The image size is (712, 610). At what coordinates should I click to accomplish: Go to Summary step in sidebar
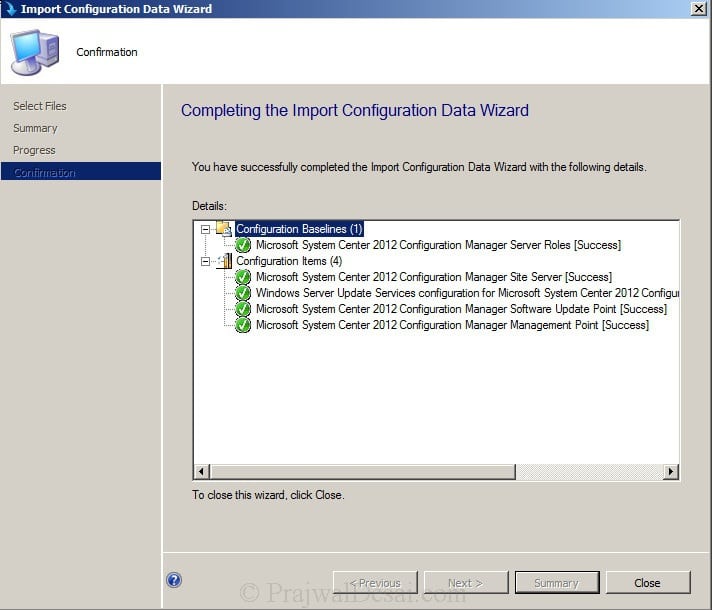point(35,128)
